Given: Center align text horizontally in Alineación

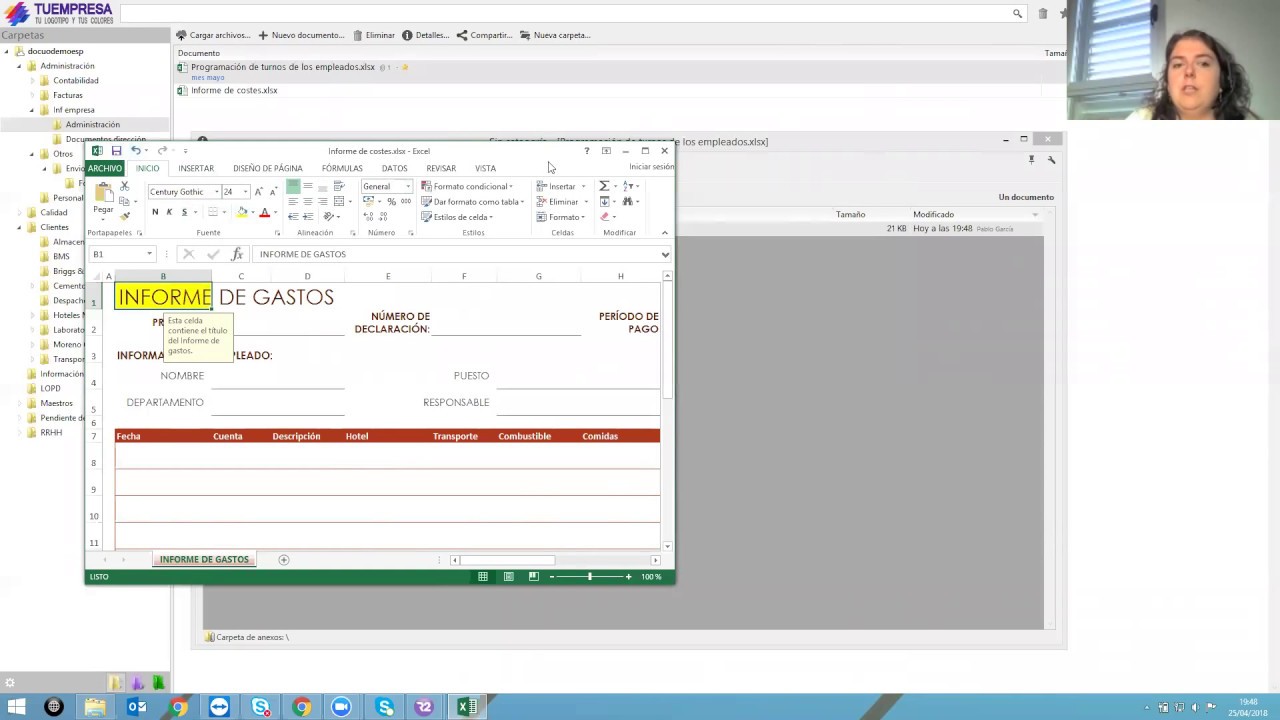Looking at the screenshot, I should click(307, 201).
